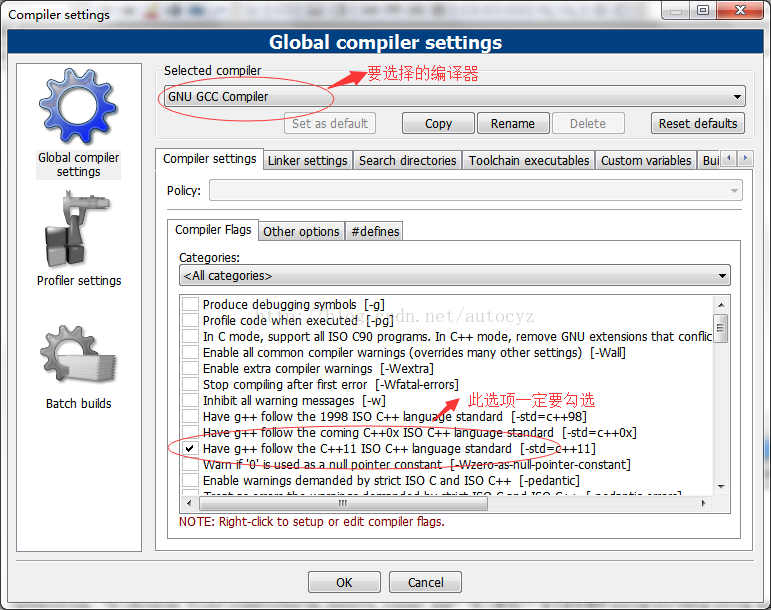The height and width of the screenshot is (610, 771).
Task: Check the -std=c++0x standard option
Action: pyautogui.click(x=190, y=432)
